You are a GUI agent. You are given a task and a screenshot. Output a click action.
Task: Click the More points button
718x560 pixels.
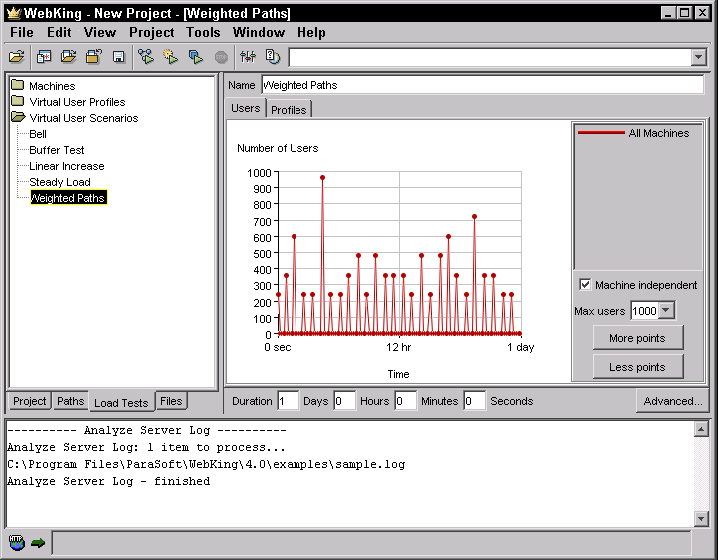pyautogui.click(x=637, y=338)
